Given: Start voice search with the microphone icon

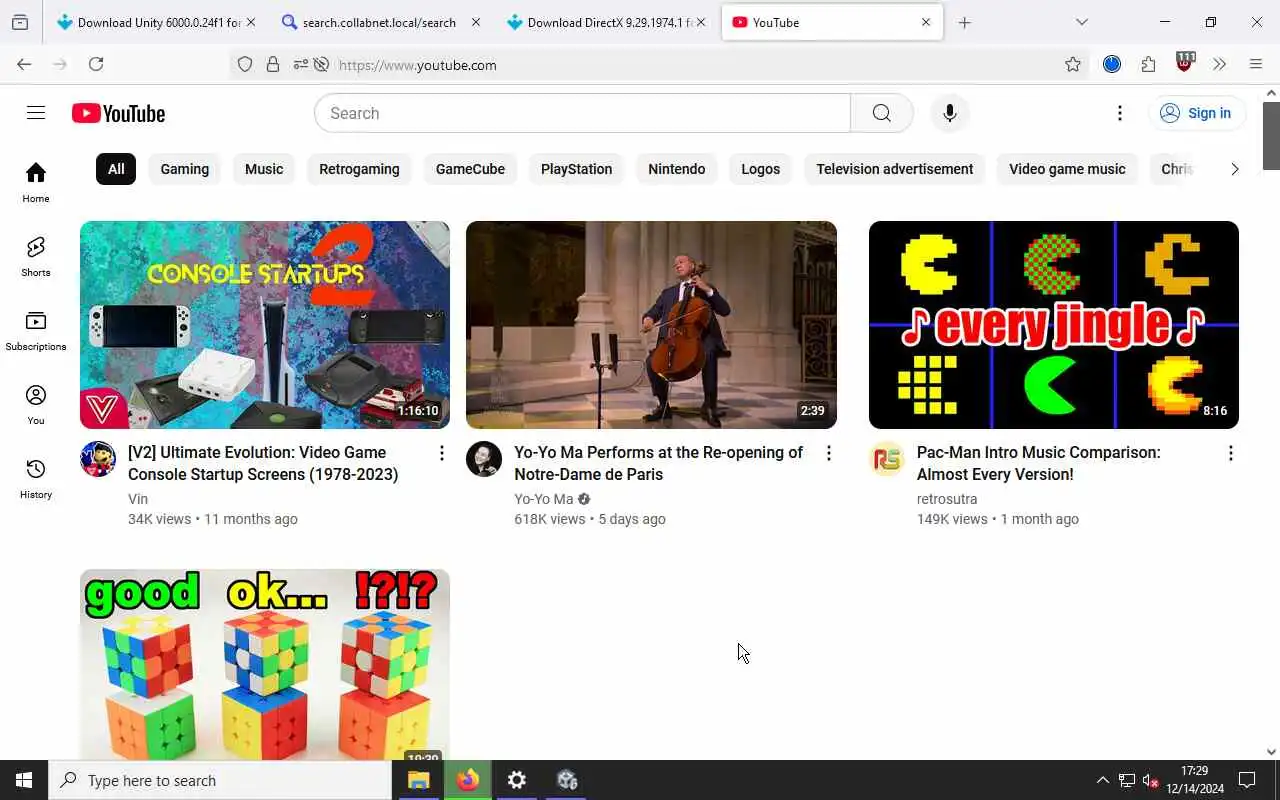Looking at the screenshot, I should click(x=950, y=113).
